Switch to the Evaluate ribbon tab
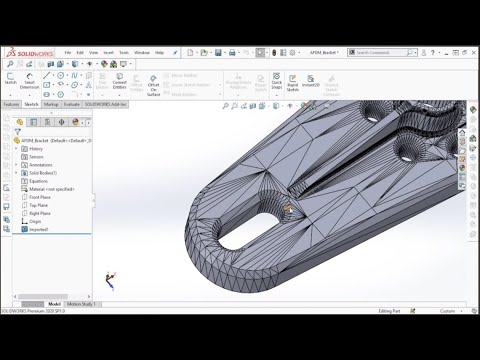 [x=72, y=104]
